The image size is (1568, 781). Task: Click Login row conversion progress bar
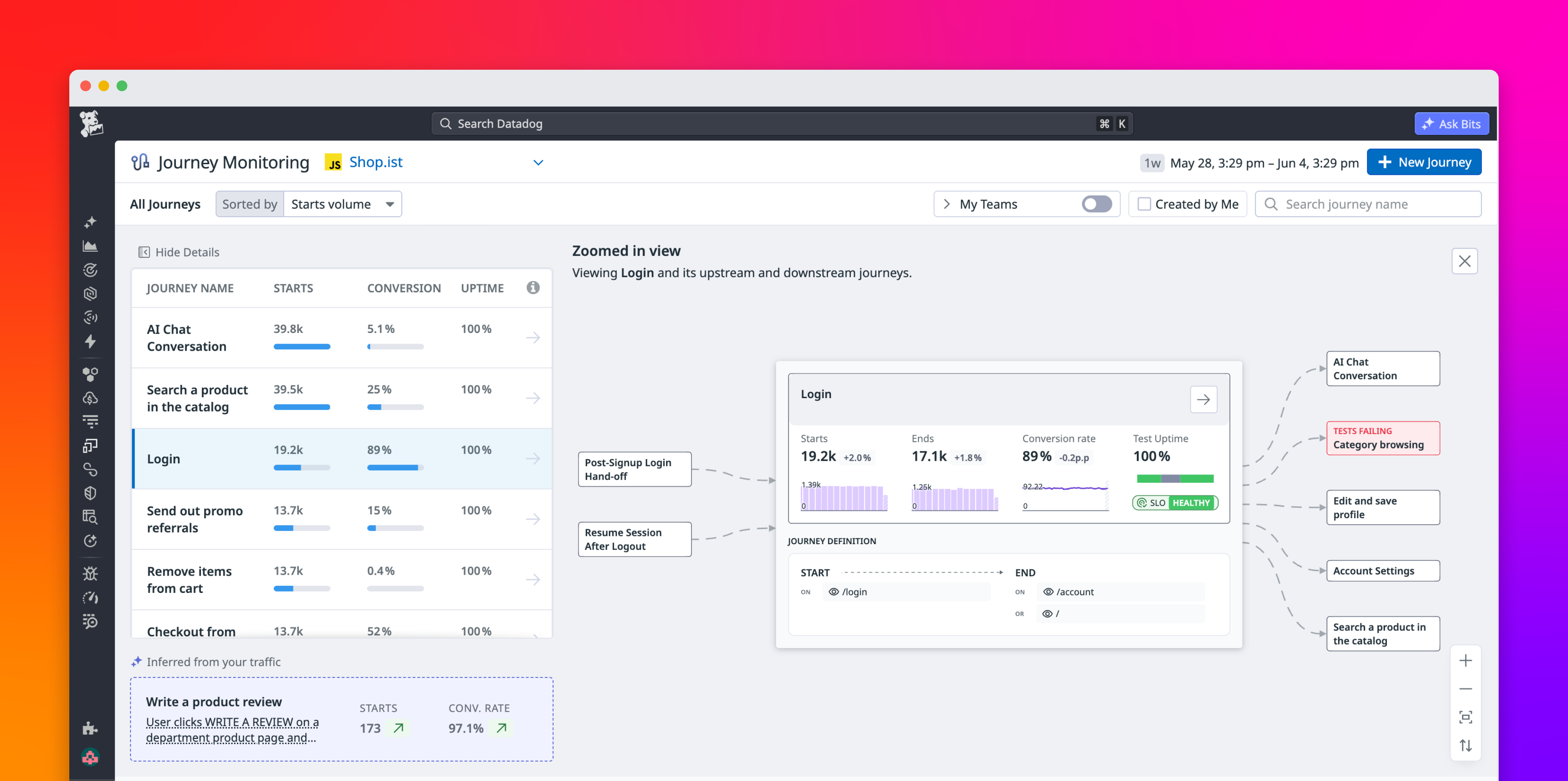395,468
